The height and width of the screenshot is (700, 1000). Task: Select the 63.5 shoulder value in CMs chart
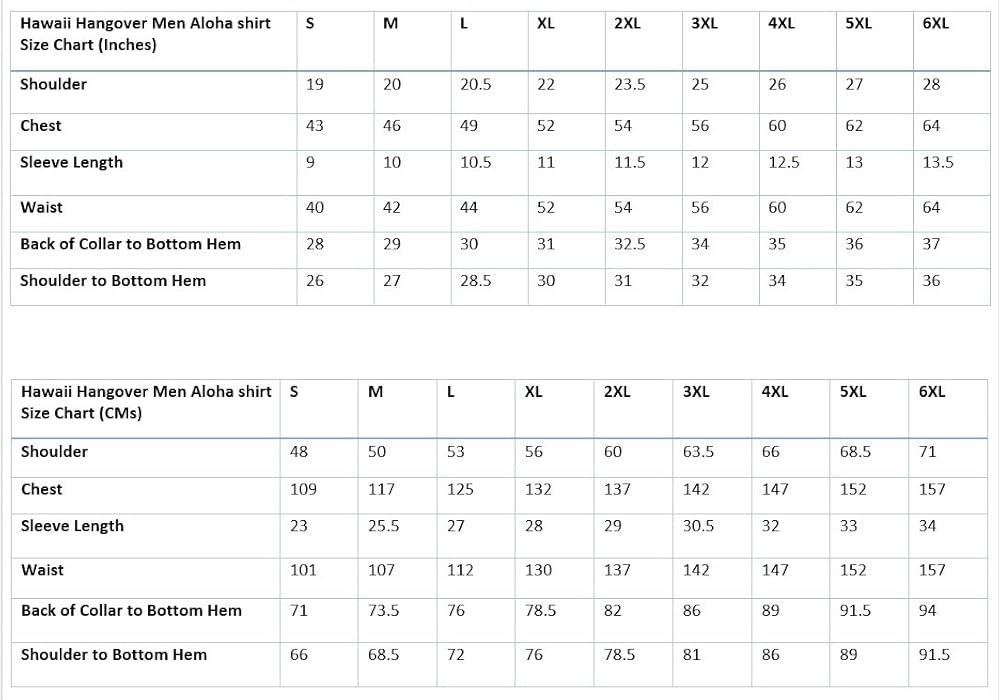(x=698, y=452)
